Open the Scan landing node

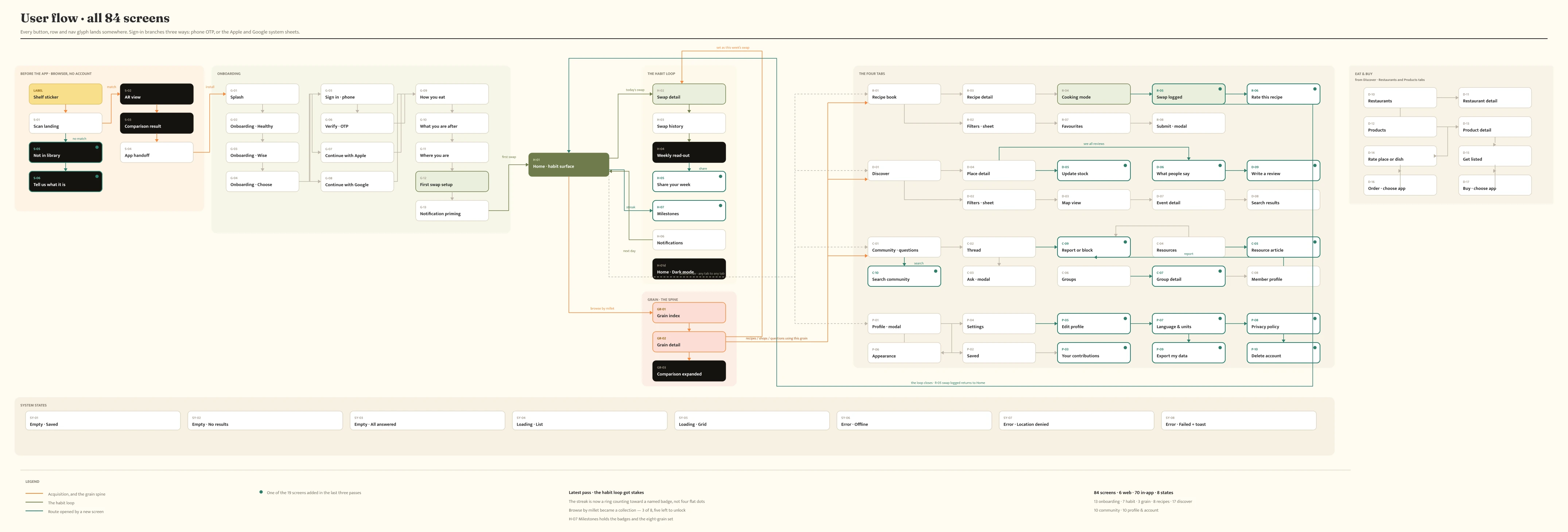pos(65,124)
